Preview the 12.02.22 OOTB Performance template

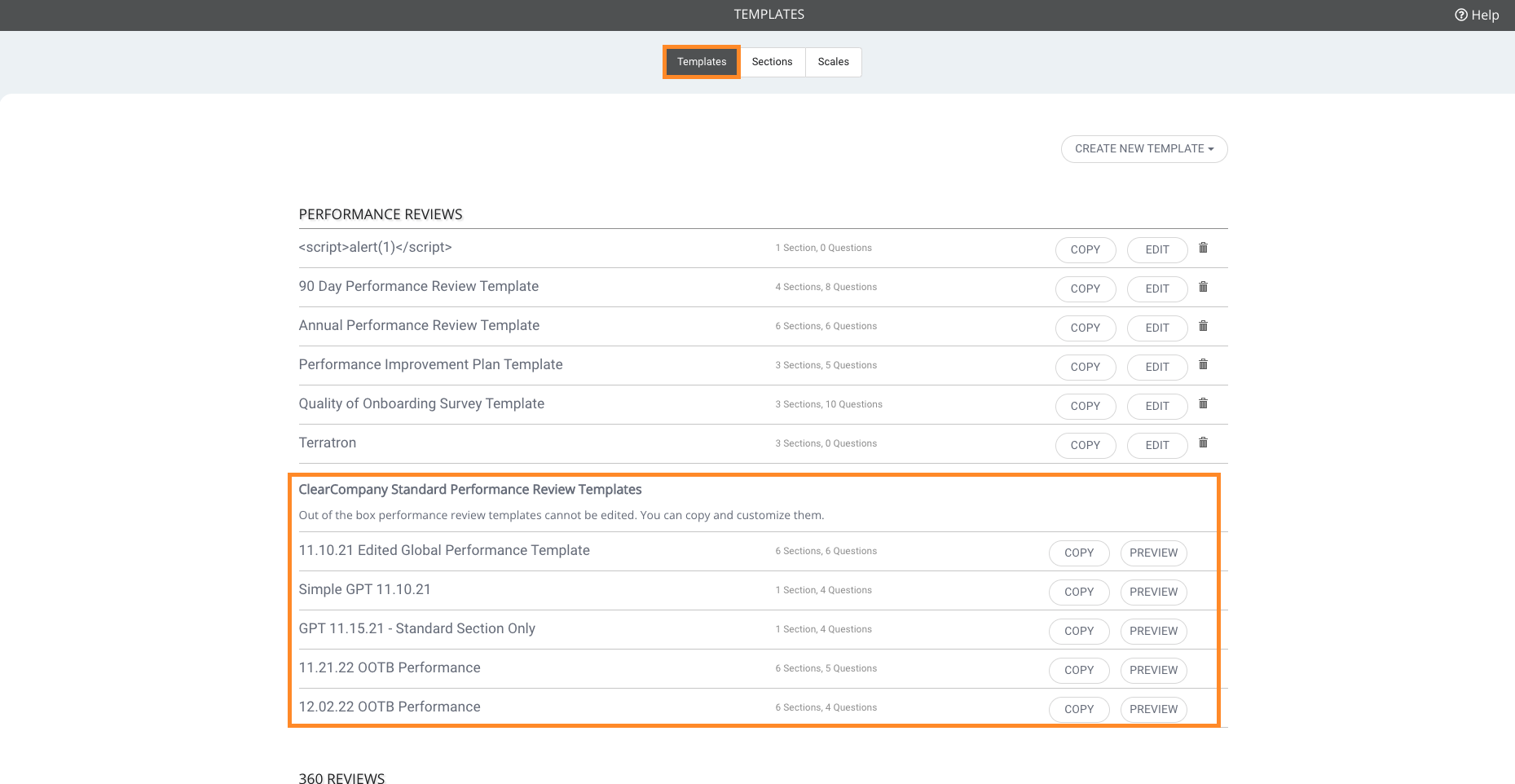[x=1154, y=710]
